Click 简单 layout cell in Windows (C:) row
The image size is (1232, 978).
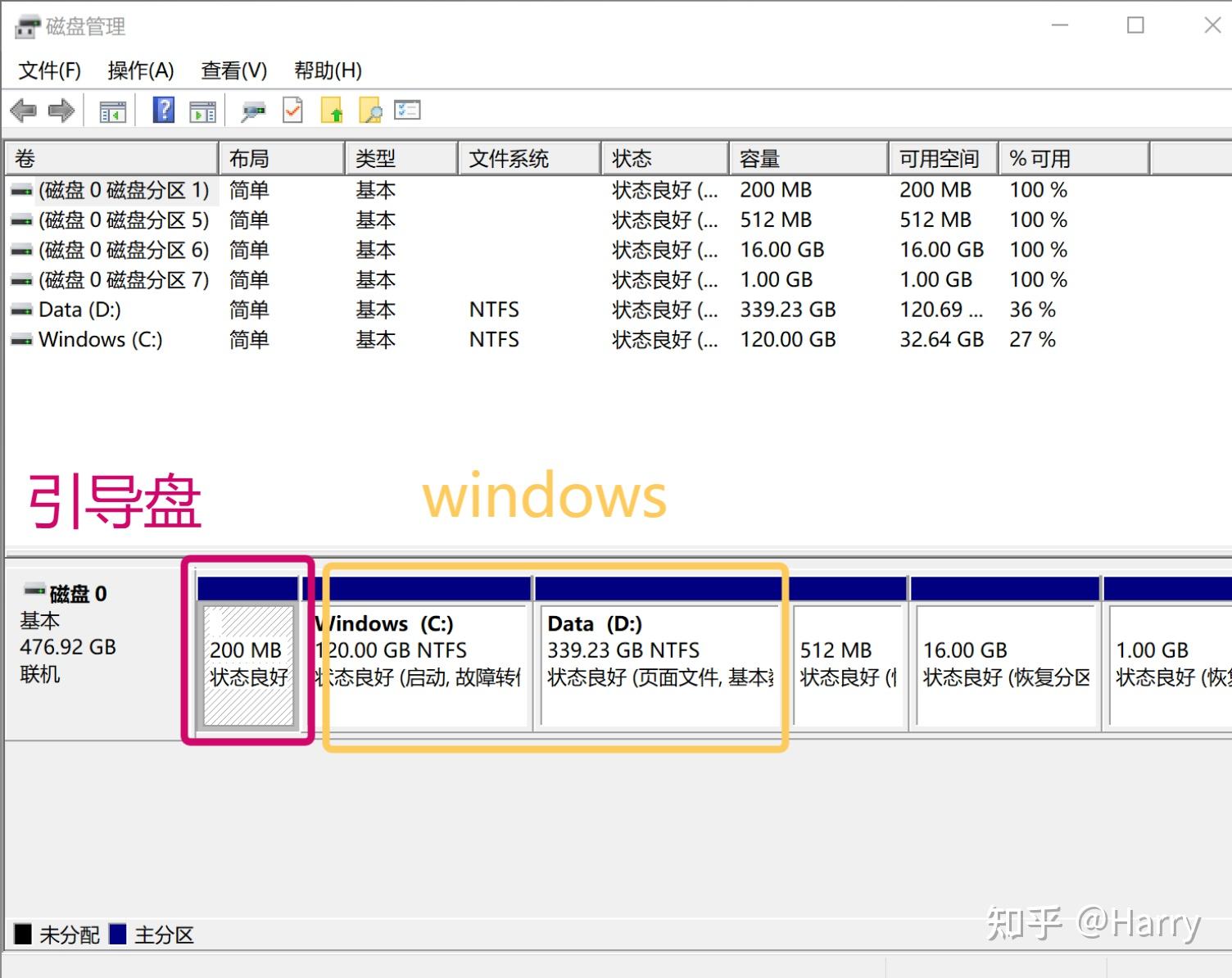tap(249, 340)
